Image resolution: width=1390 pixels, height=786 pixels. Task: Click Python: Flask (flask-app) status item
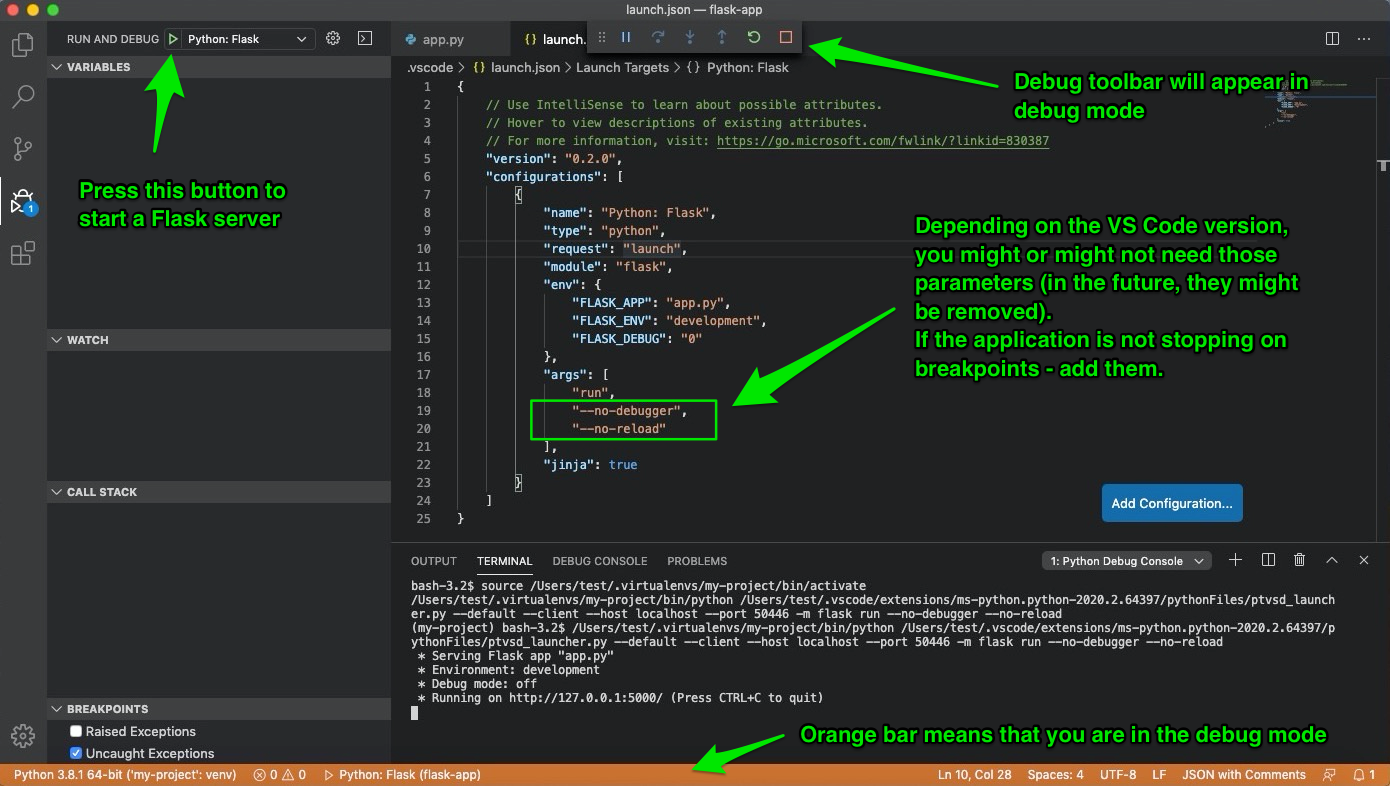click(x=404, y=775)
